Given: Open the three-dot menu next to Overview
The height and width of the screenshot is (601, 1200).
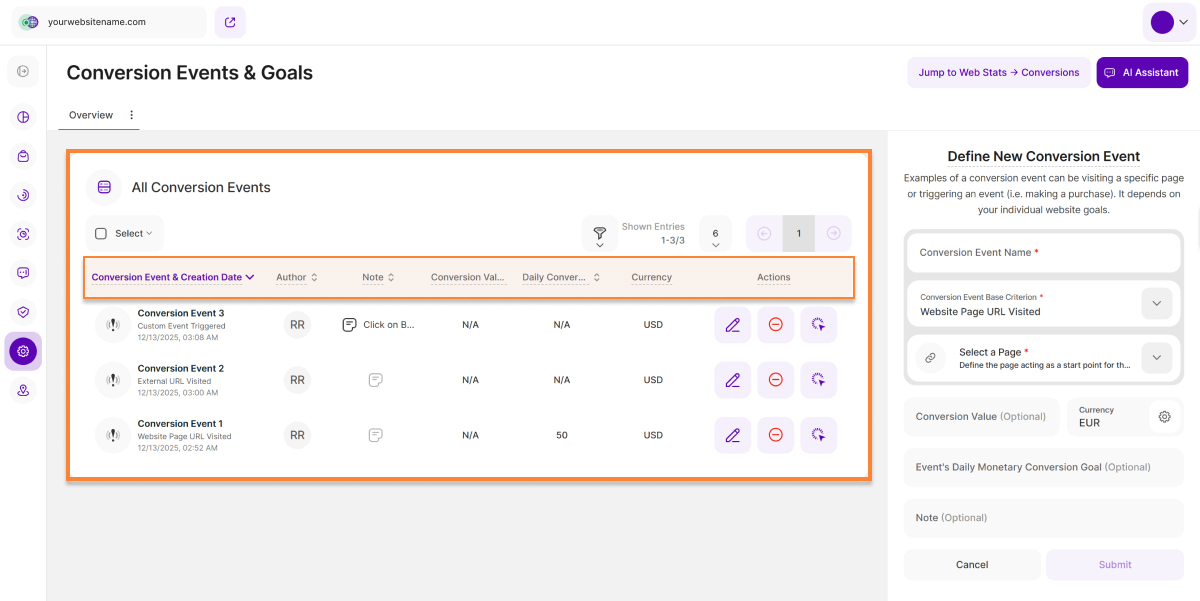Looking at the screenshot, I should 131,115.
